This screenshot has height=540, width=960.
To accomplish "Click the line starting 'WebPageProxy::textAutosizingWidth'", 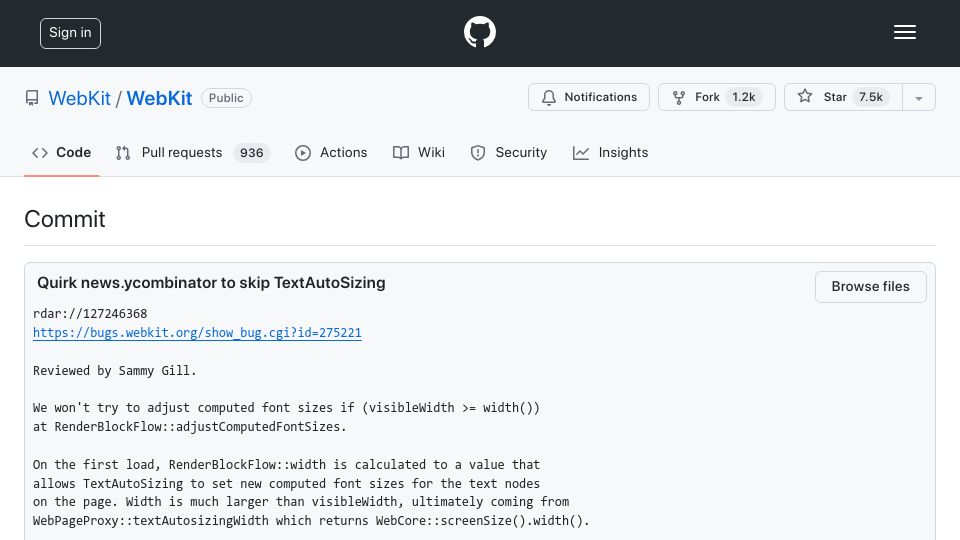I will (x=311, y=520).
